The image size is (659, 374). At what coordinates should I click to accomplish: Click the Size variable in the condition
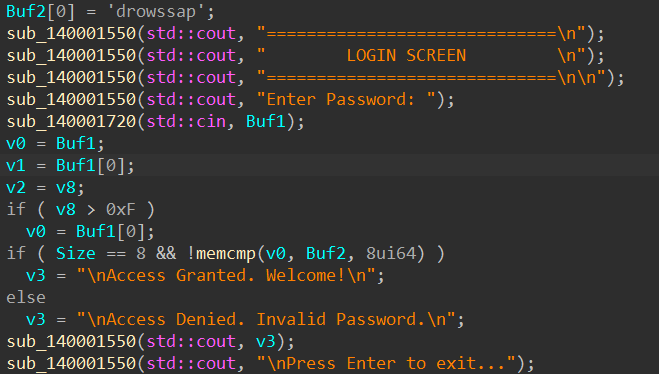76,253
